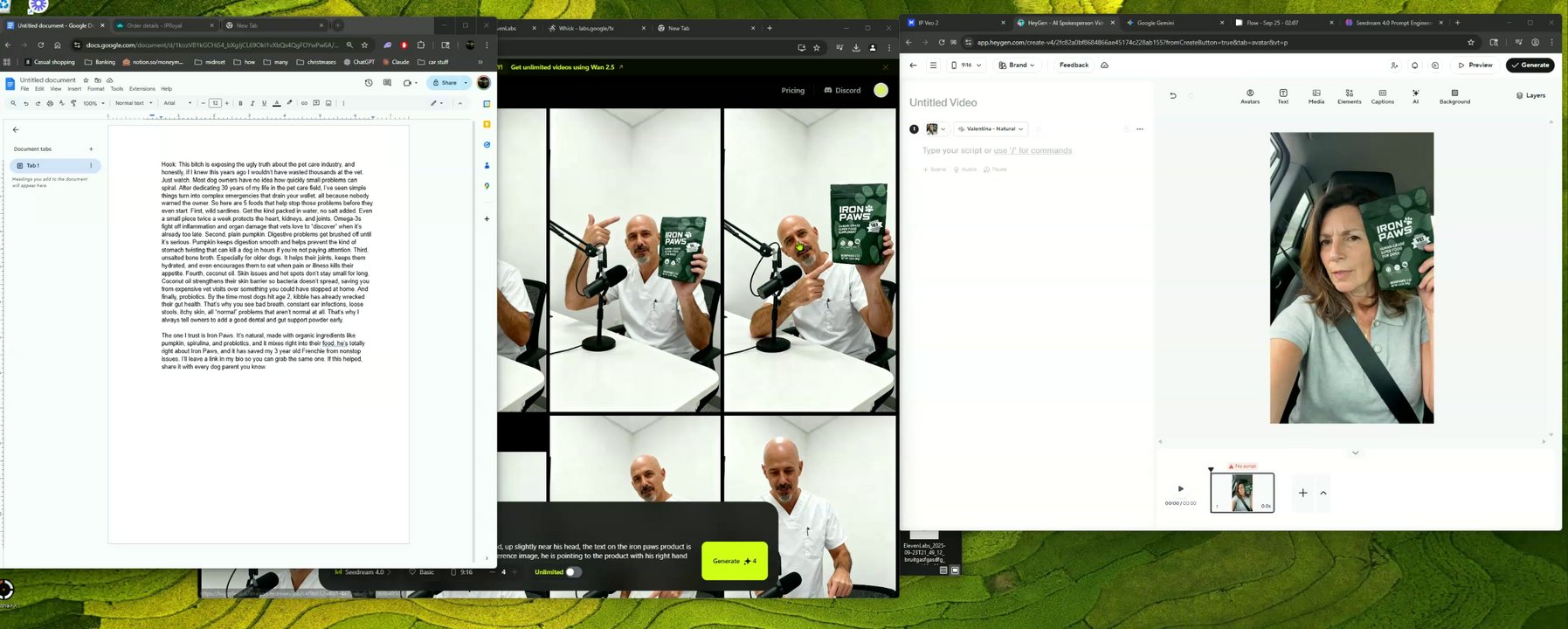Open Avatars panel in HeyGen
The width and height of the screenshot is (1568, 629).
click(1250, 96)
